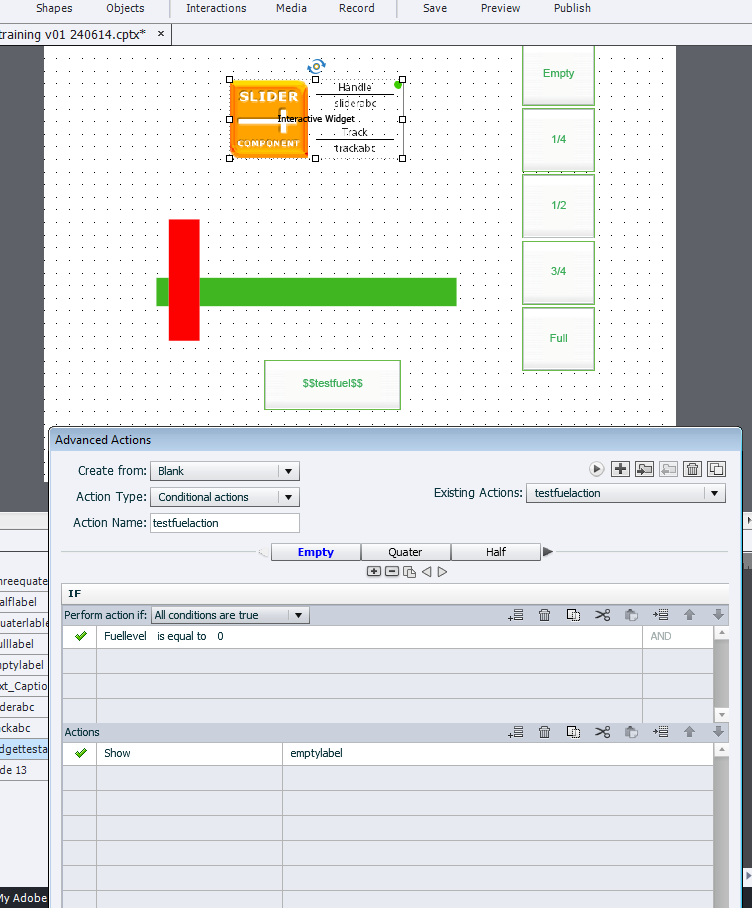Select the Empty decision tab
The height and width of the screenshot is (912, 756).
(318, 554)
